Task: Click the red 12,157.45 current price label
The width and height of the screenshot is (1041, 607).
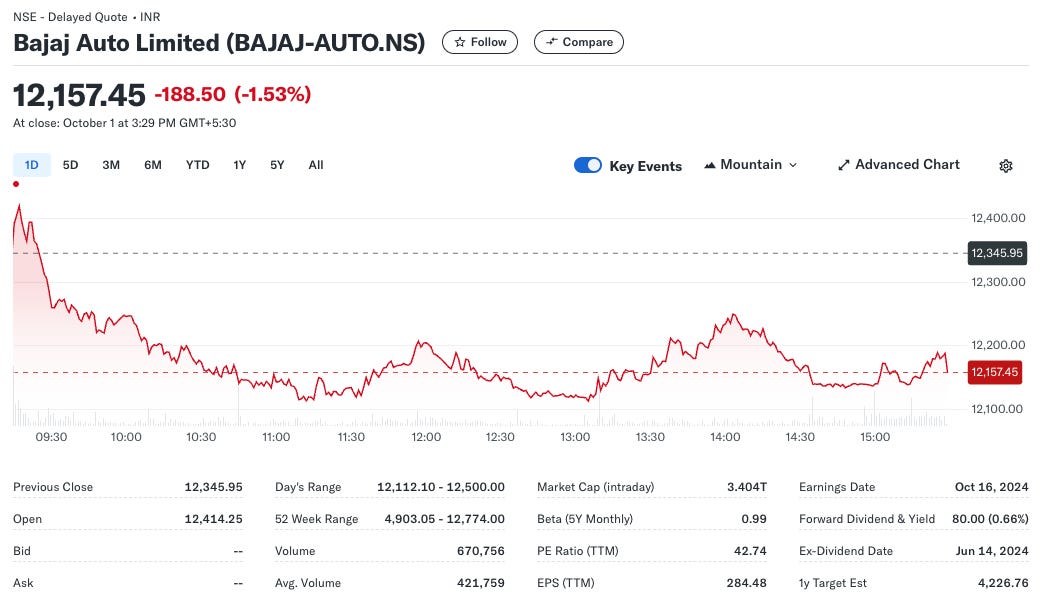Action: point(995,372)
